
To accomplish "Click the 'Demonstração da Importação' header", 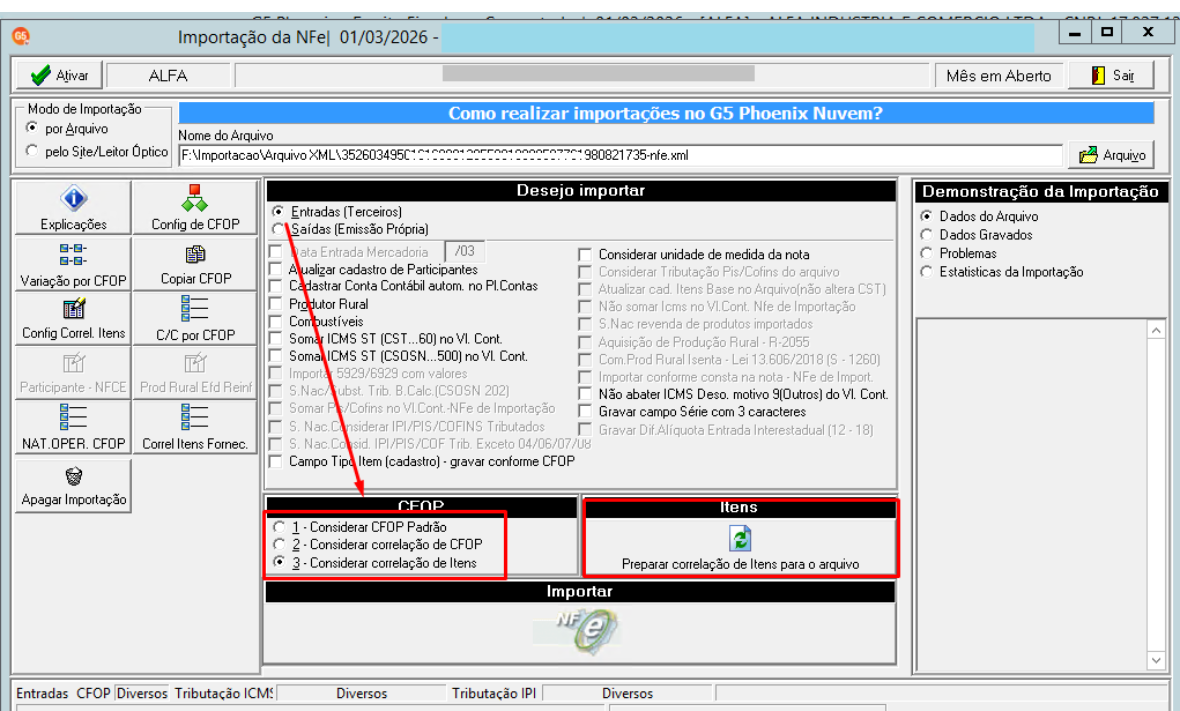I will (1040, 191).
